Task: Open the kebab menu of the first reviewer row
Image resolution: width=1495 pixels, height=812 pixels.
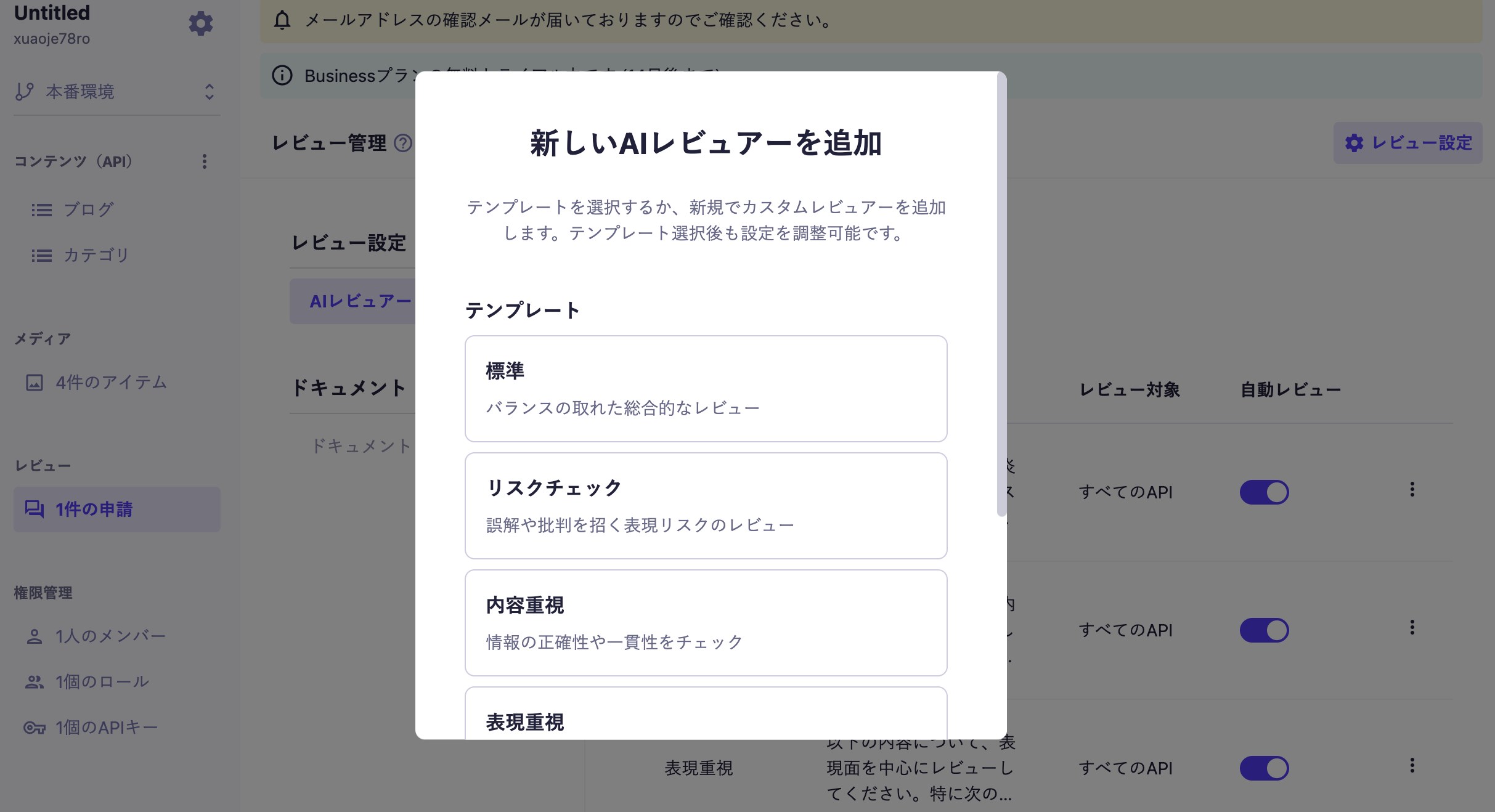Action: pyautogui.click(x=1412, y=490)
